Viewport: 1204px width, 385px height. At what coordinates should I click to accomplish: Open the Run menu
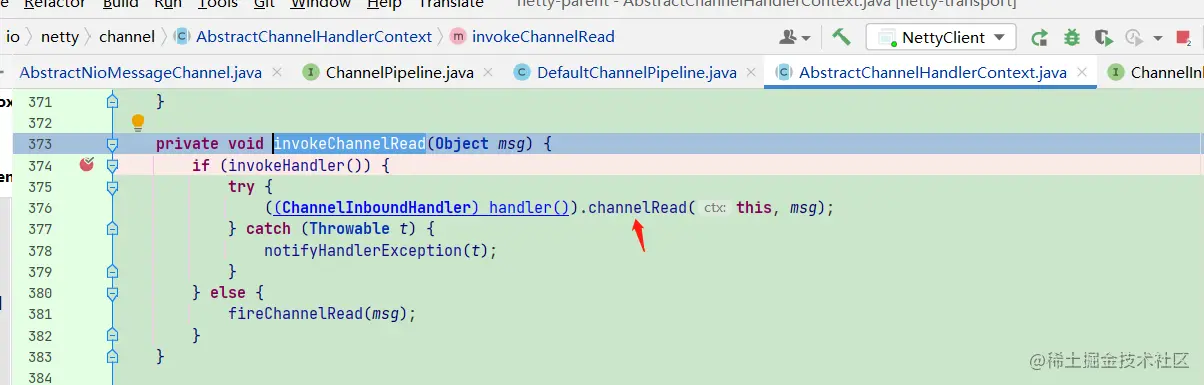click(x=168, y=4)
